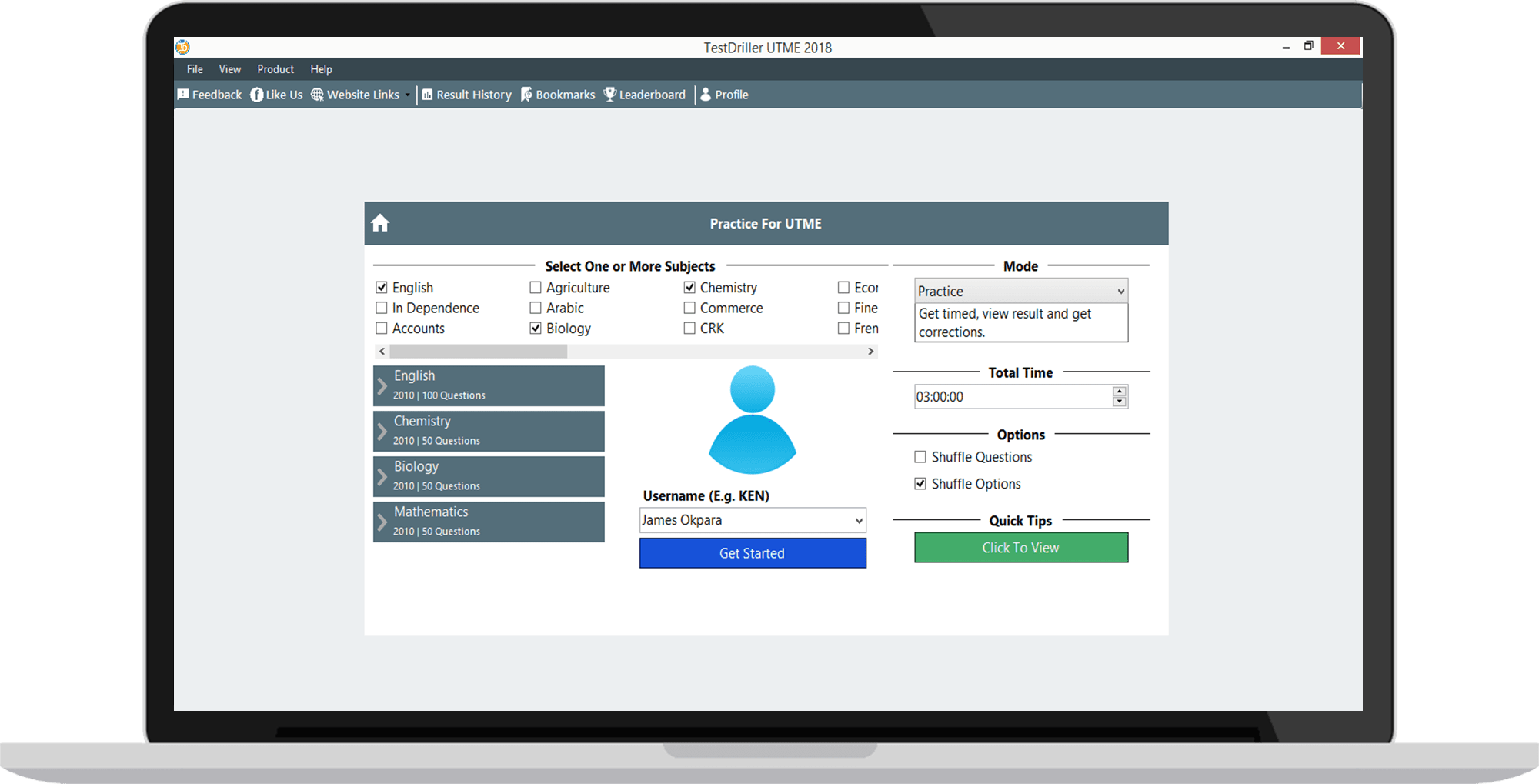Click the Home icon in the Practice header
This screenshot has height=784, width=1539.
pyautogui.click(x=380, y=224)
